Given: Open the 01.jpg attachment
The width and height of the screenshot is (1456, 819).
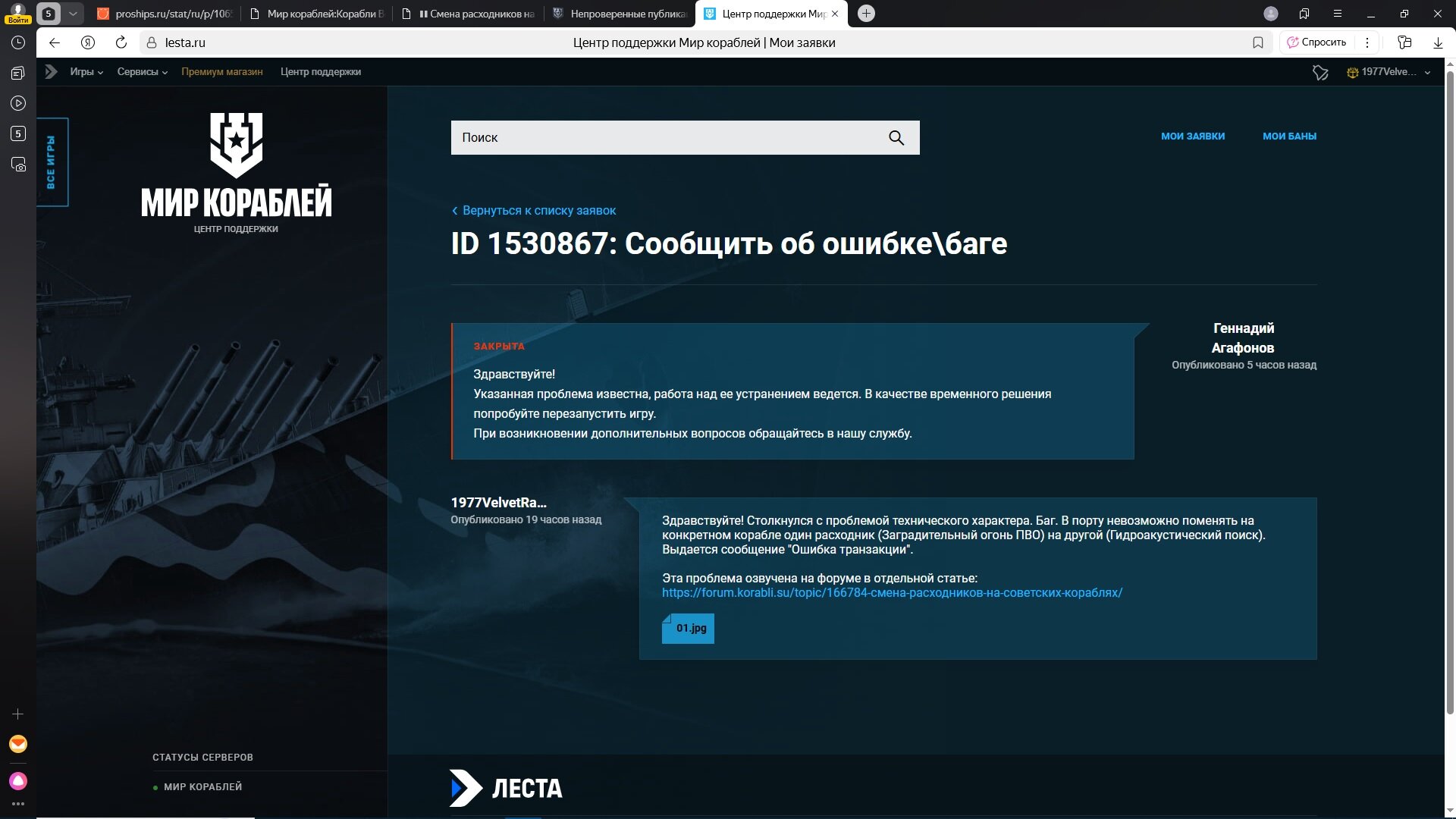Looking at the screenshot, I should coord(688,629).
